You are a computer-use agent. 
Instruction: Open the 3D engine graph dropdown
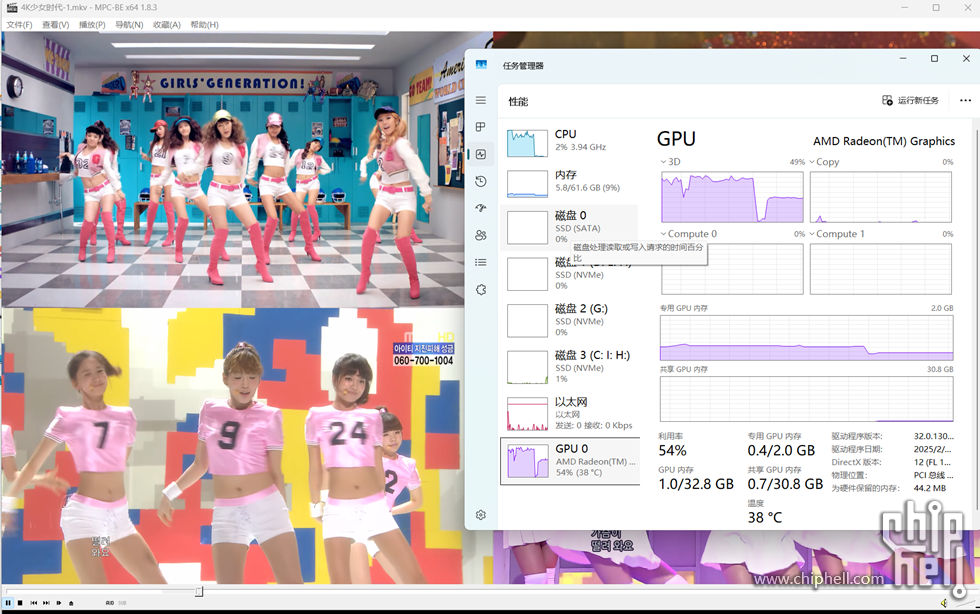(671, 162)
